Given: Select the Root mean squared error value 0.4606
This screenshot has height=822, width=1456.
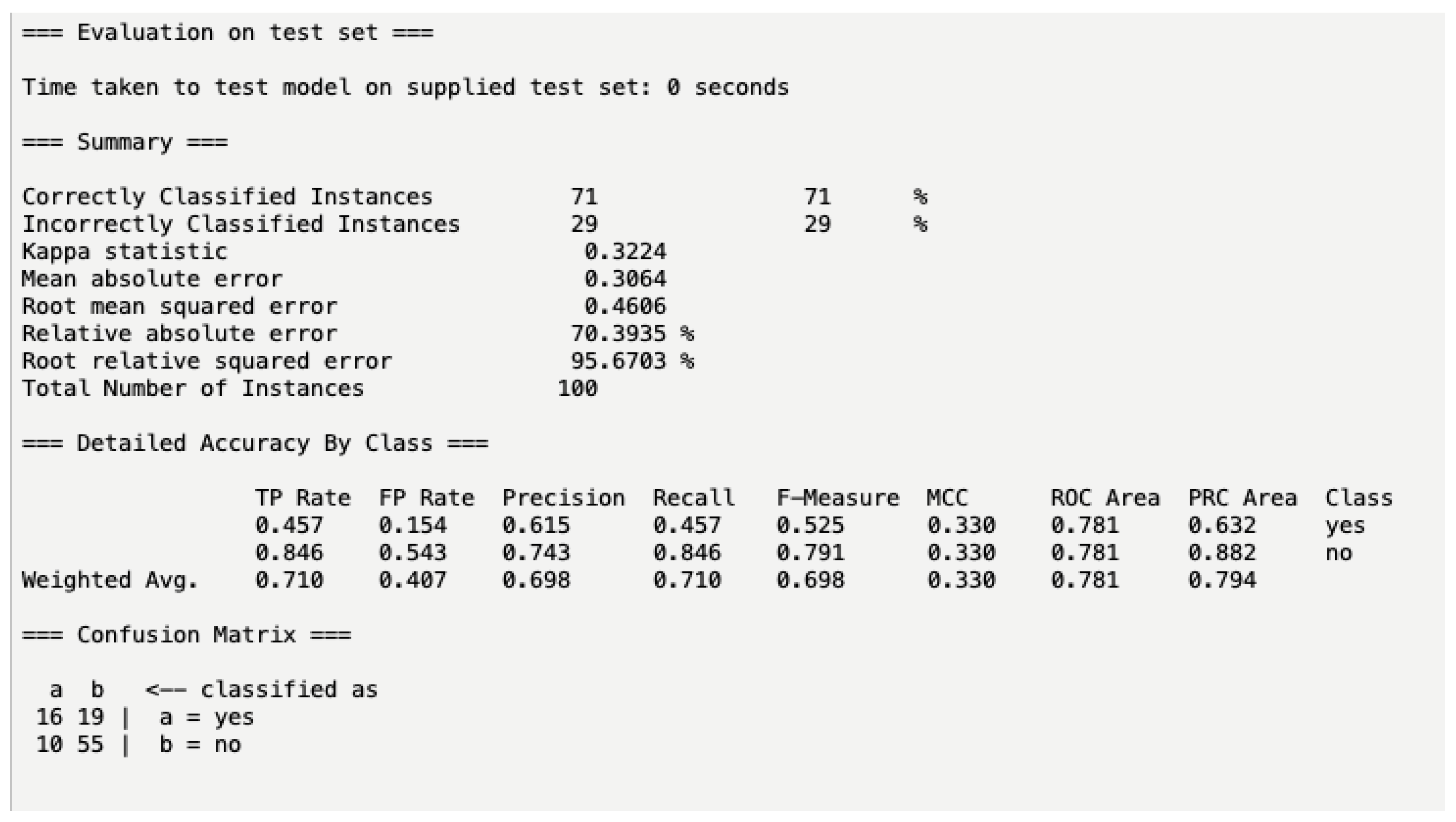Looking at the screenshot, I should pyautogui.click(x=625, y=307).
